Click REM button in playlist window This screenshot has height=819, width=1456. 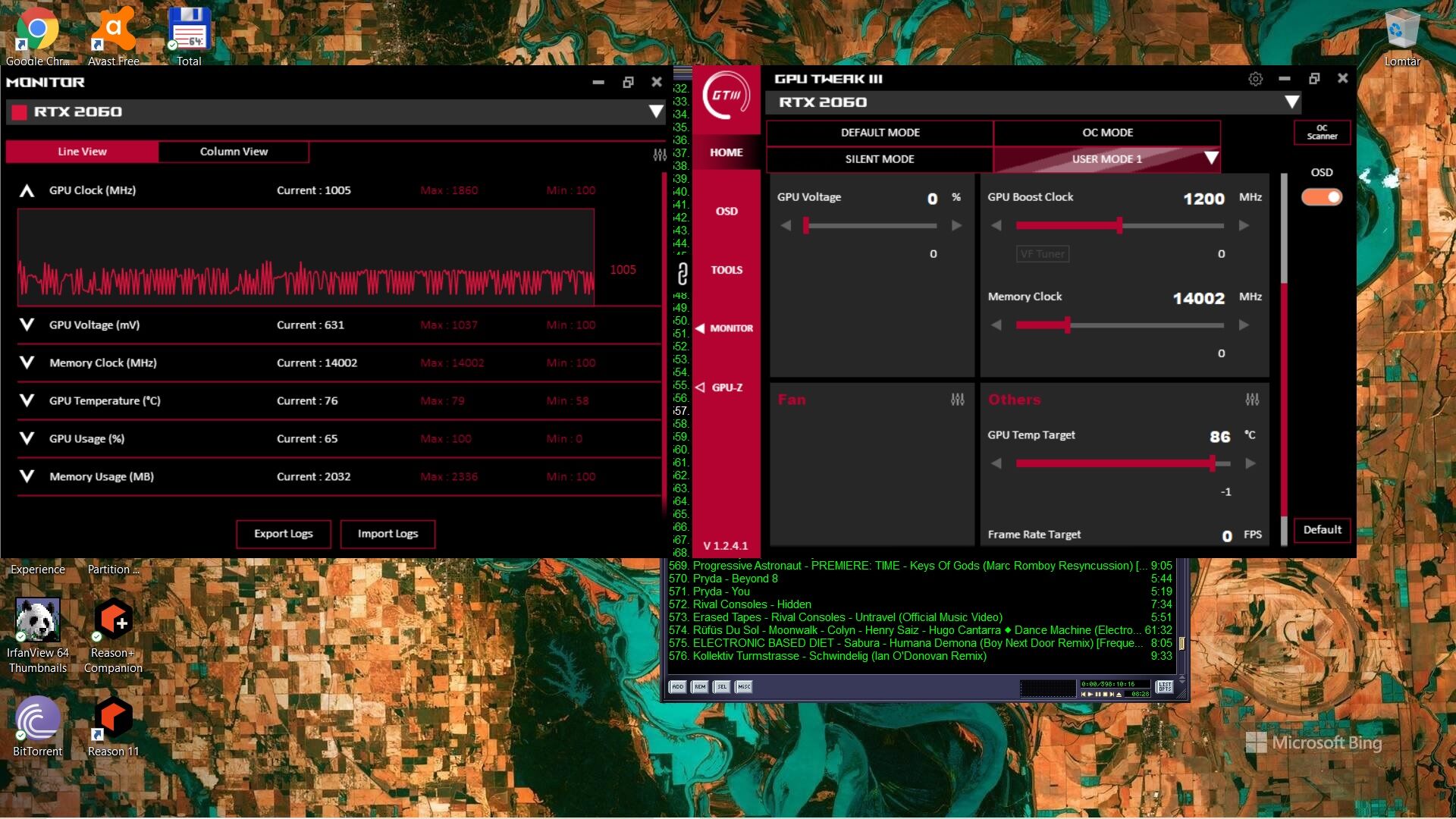point(699,687)
